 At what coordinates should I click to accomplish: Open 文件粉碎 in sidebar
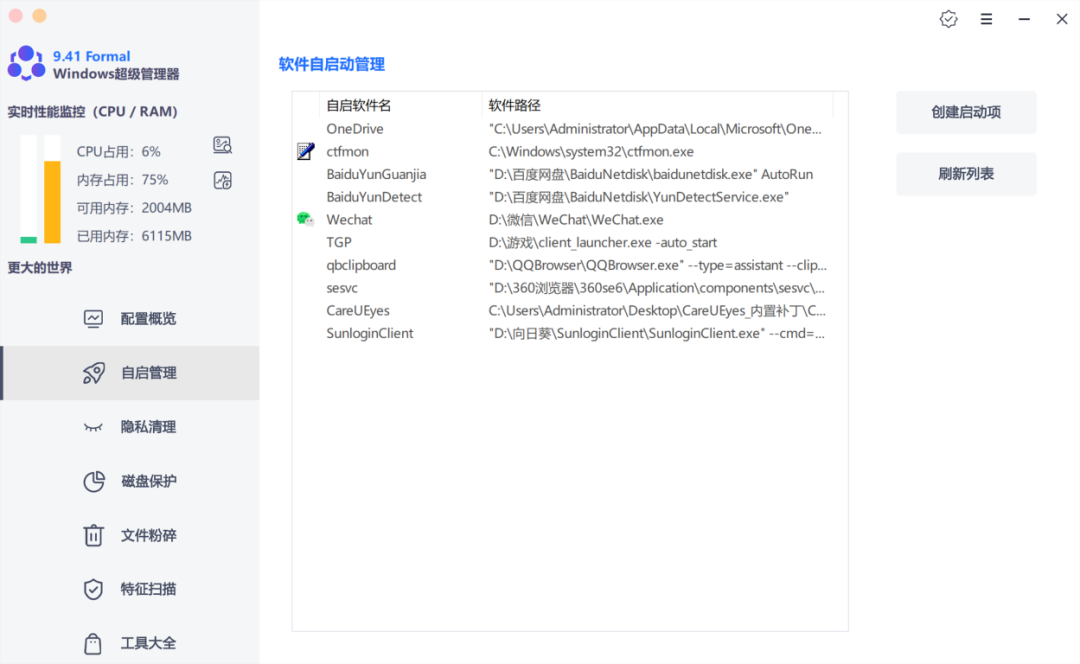(x=131, y=535)
